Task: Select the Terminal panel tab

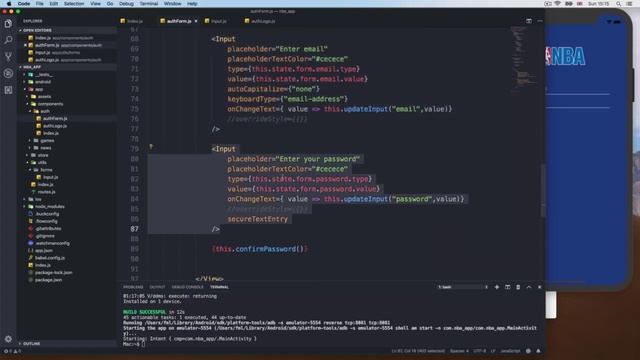Action: [x=220, y=287]
